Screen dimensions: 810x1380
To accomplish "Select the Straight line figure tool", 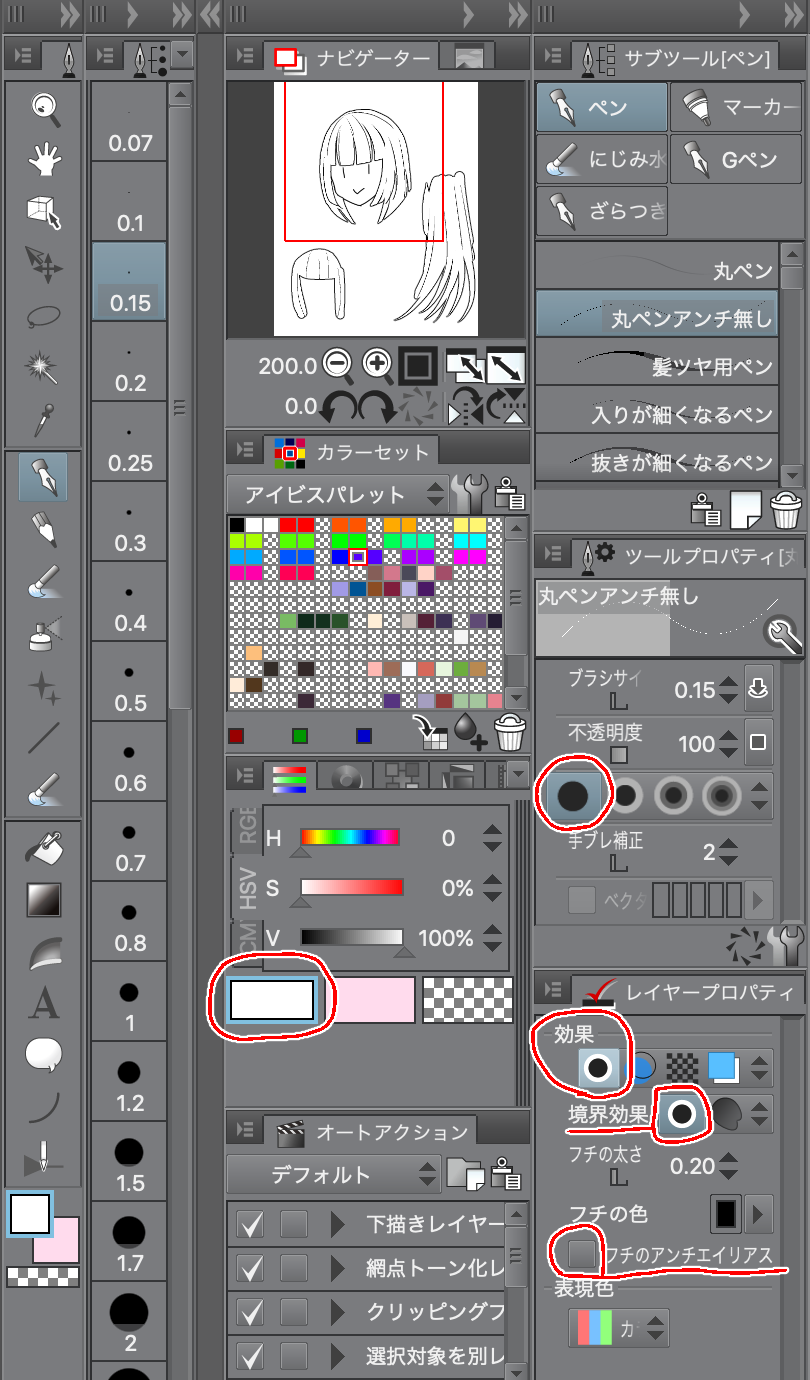I will tap(43, 737).
